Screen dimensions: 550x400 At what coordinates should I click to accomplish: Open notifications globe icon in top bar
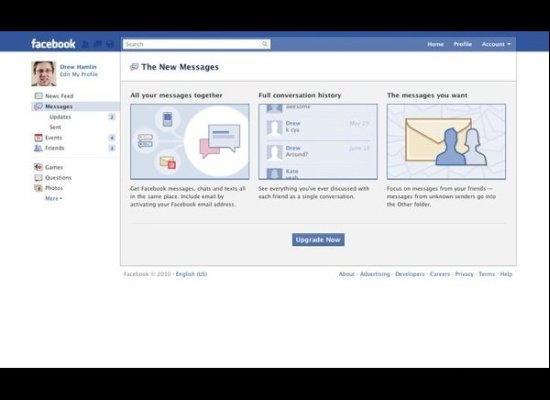(110, 44)
